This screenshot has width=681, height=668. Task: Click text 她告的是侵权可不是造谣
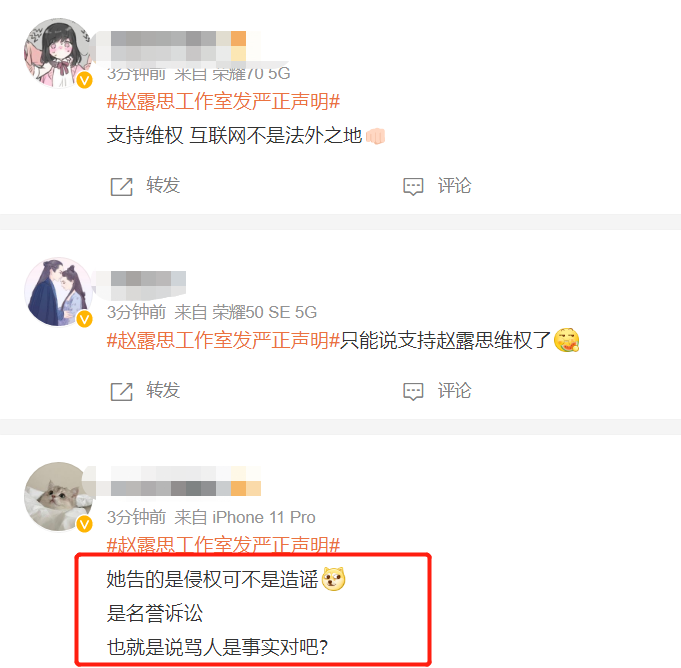click(x=212, y=579)
